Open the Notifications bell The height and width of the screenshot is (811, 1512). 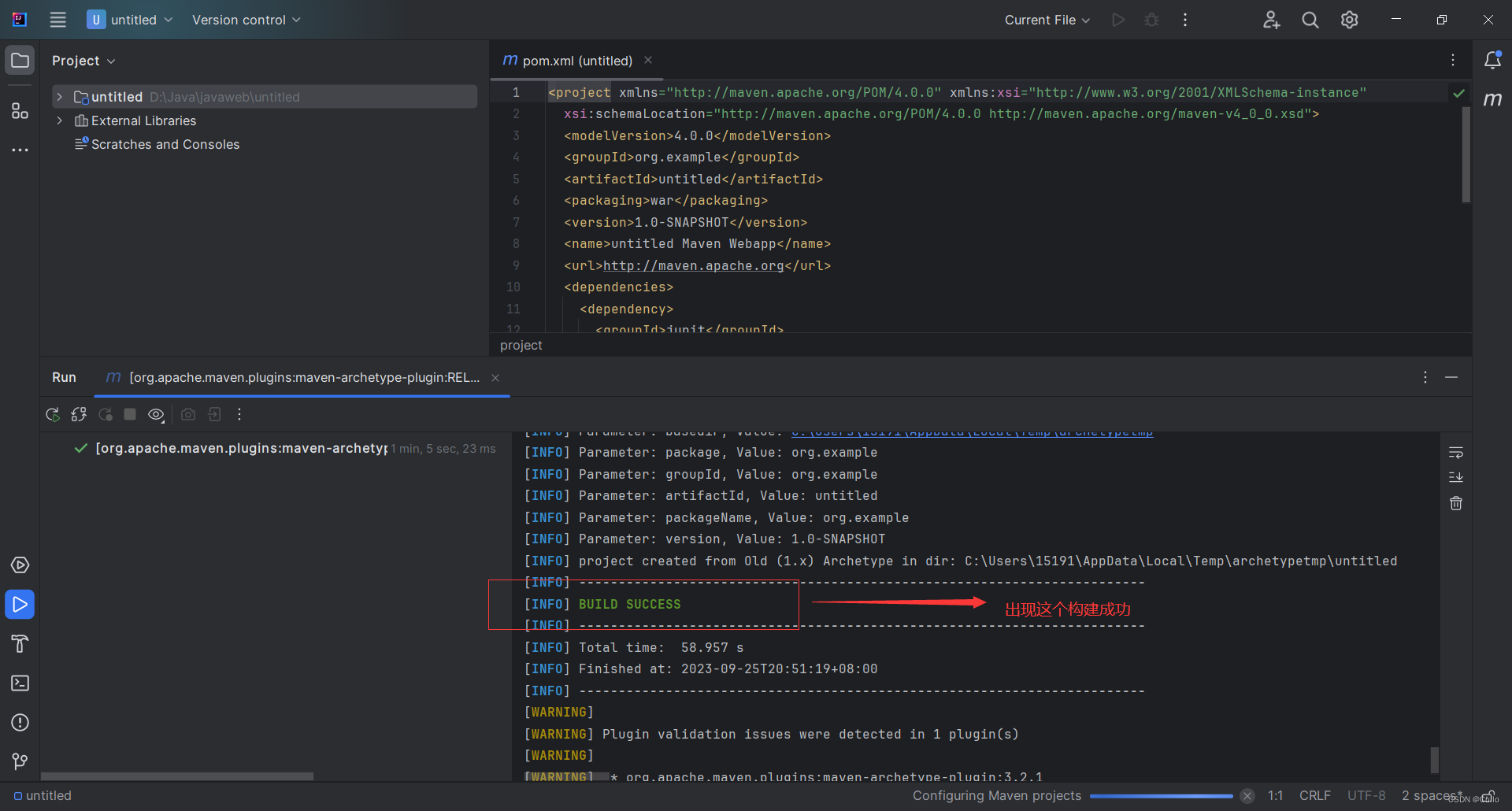tap(1492, 61)
